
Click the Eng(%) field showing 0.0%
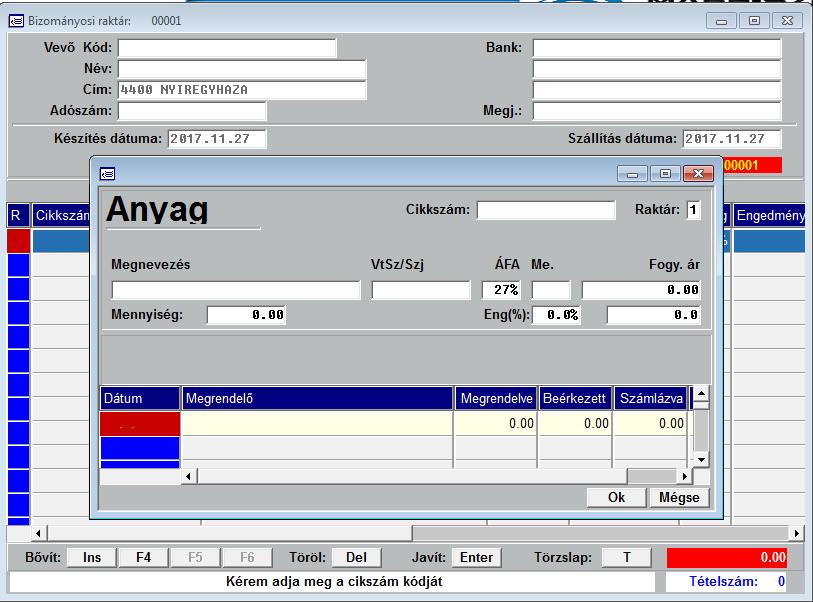click(x=556, y=315)
